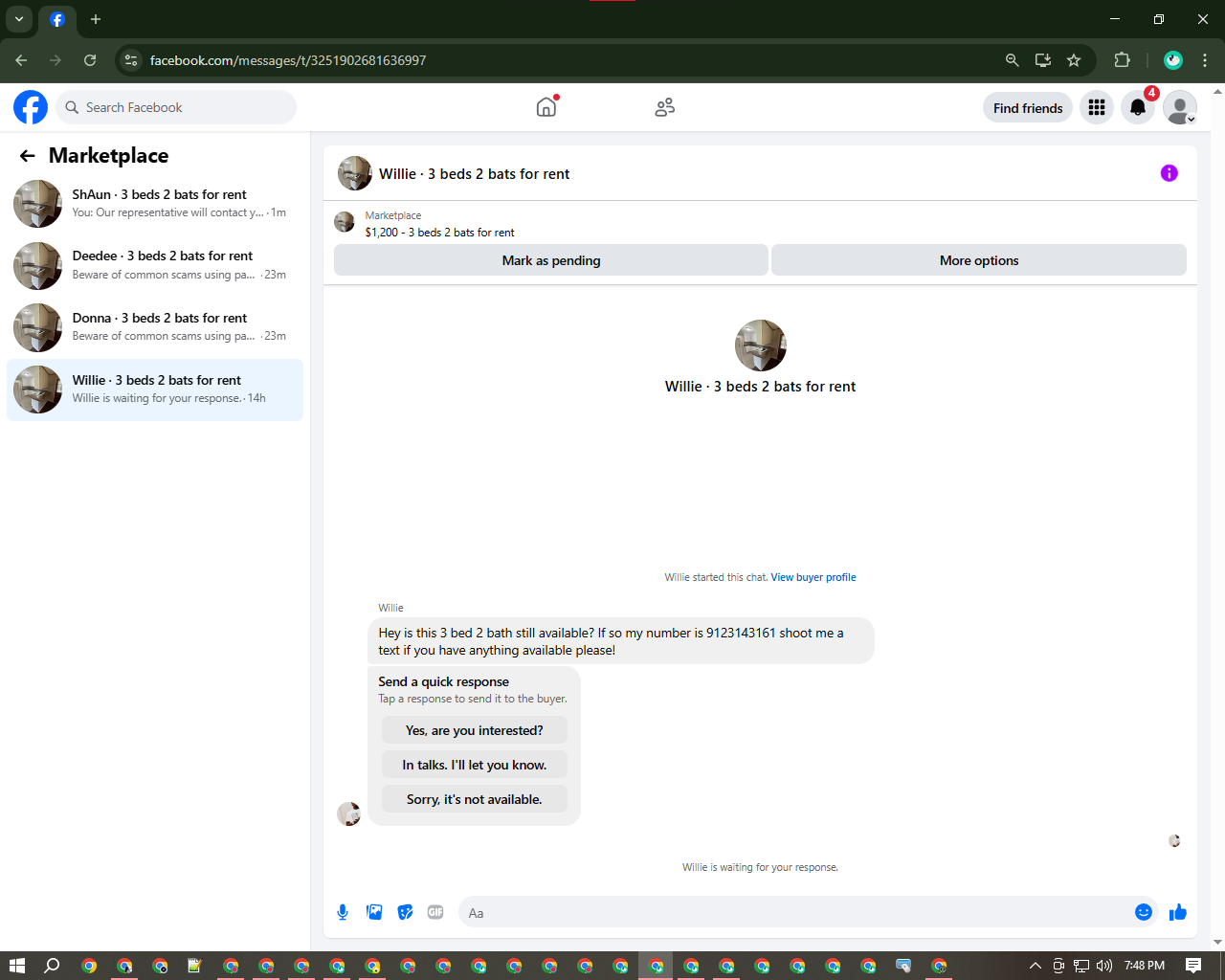Bookmark this page with star icon
1225x980 pixels.
(x=1074, y=60)
